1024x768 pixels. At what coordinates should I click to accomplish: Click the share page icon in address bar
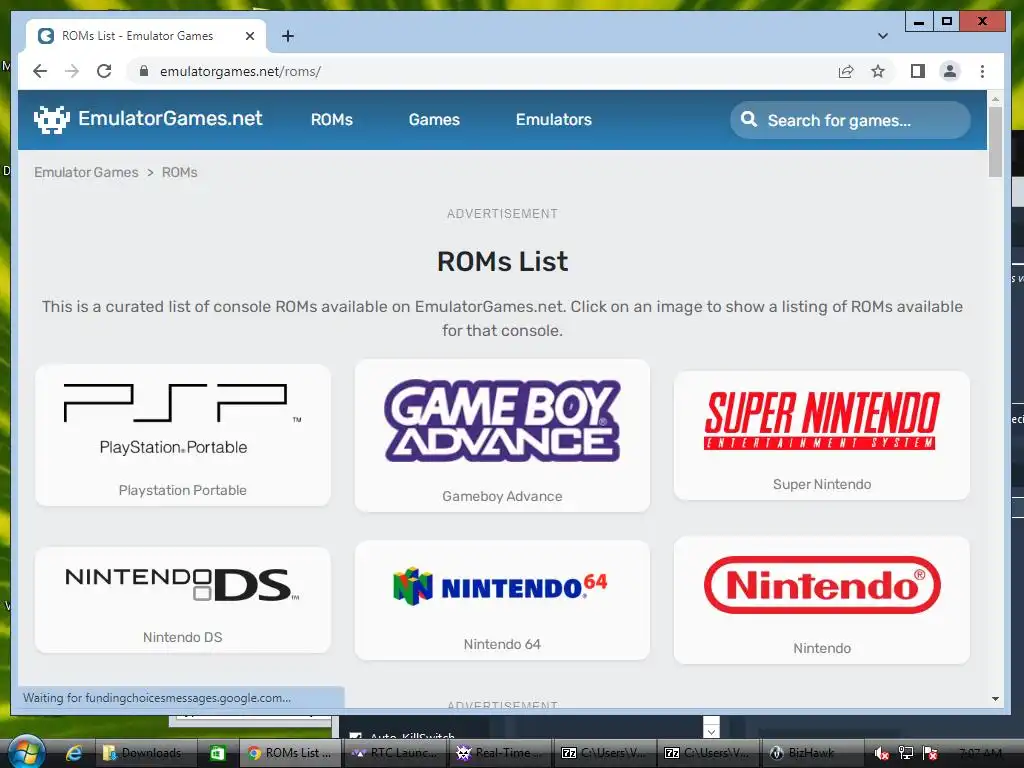coord(846,71)
